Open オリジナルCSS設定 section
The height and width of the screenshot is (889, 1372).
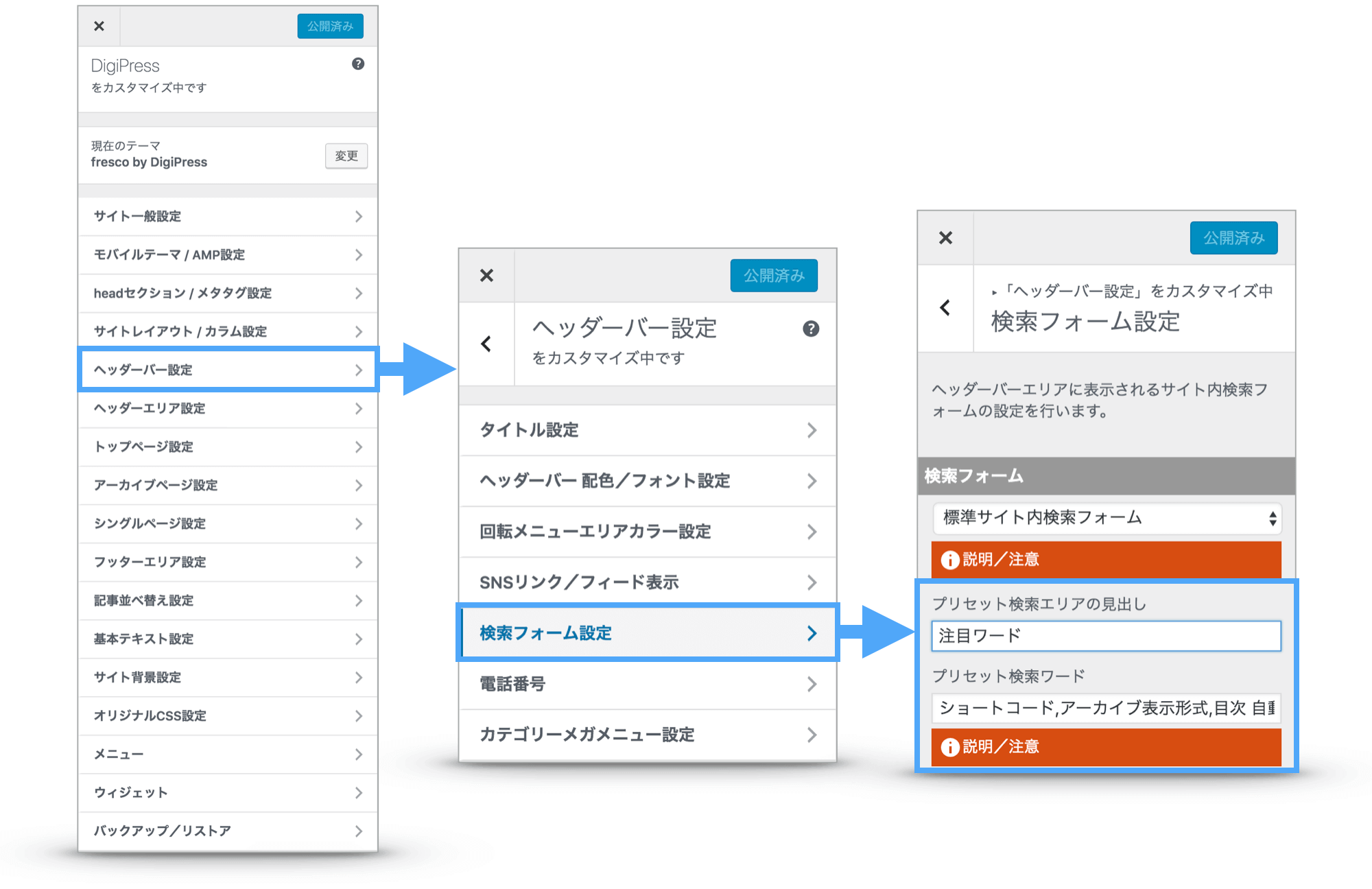(x=228, y=715)
